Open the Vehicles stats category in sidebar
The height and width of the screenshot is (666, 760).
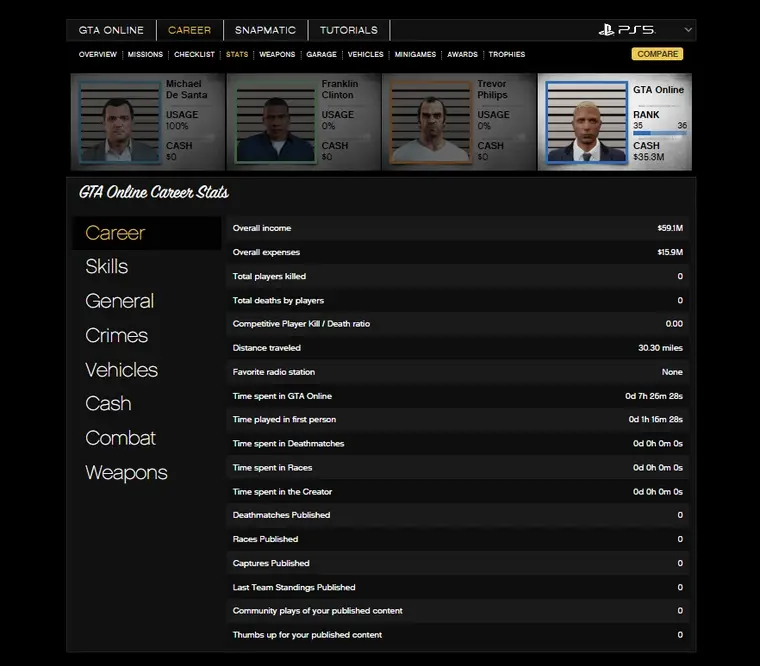[122, 370]
